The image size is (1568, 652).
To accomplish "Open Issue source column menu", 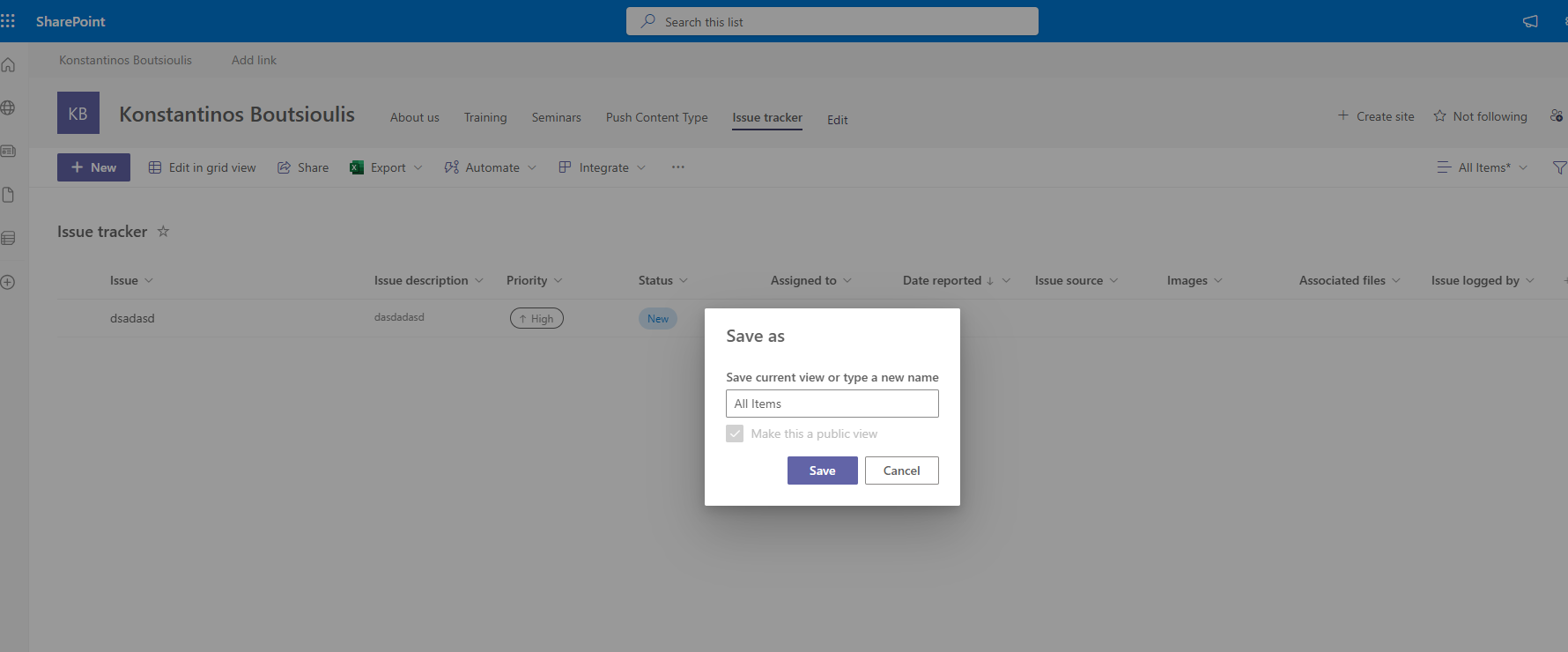I will [x=1076, y=280].
